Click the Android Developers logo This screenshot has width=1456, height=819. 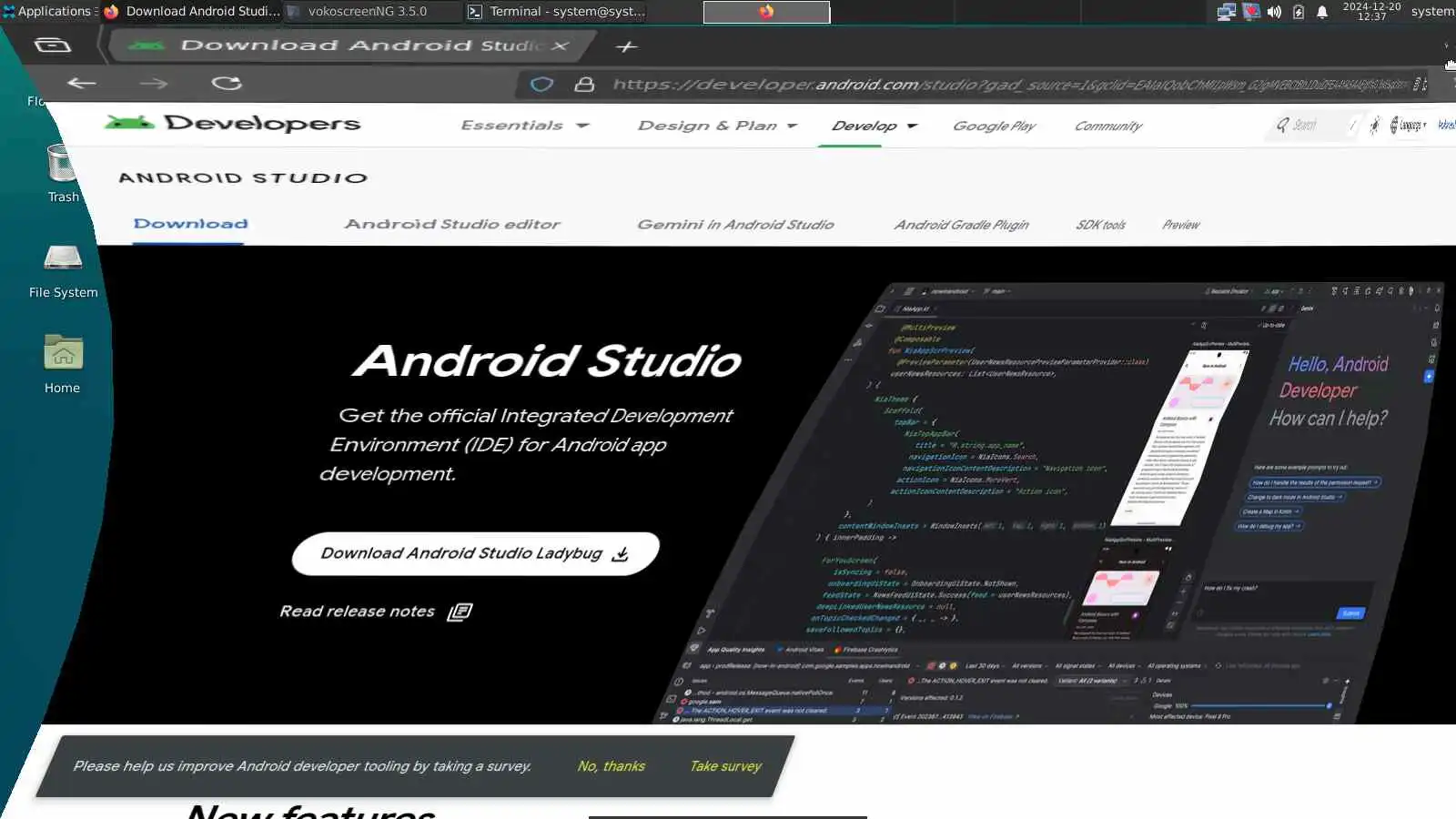click(x=233, y=123)
